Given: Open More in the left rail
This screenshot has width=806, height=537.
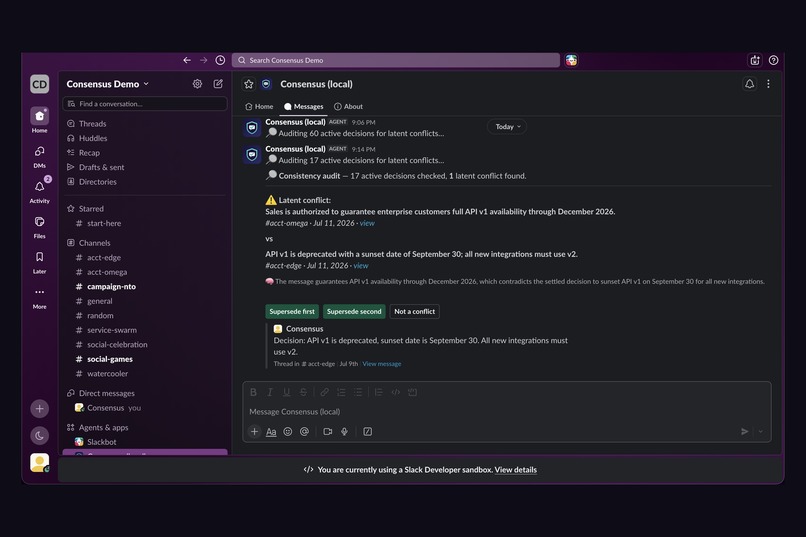Looking at the screenshot, I should click(x=40, y=297).
